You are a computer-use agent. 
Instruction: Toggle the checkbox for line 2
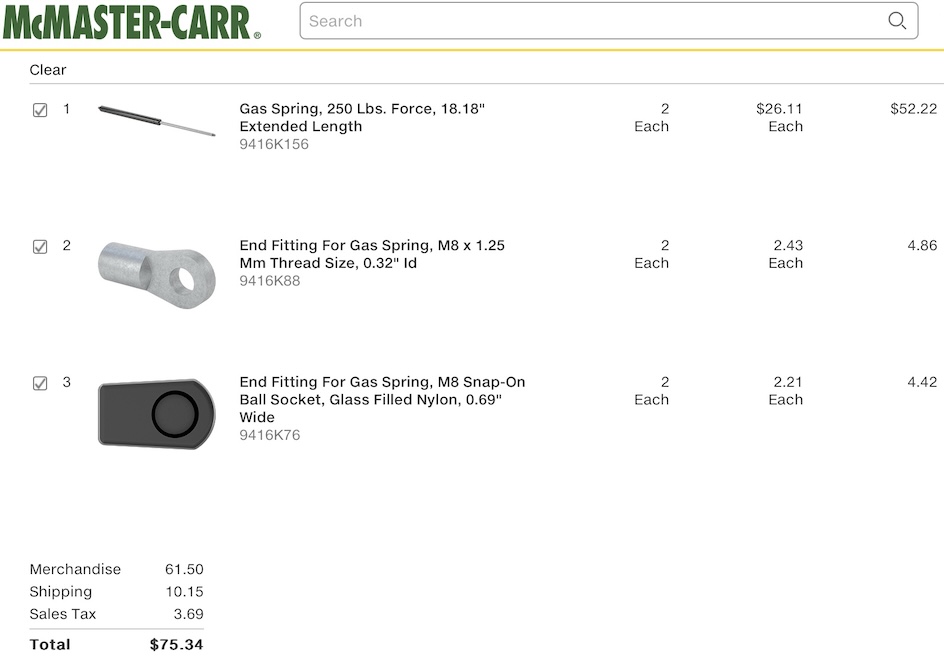tap(40, 246)
